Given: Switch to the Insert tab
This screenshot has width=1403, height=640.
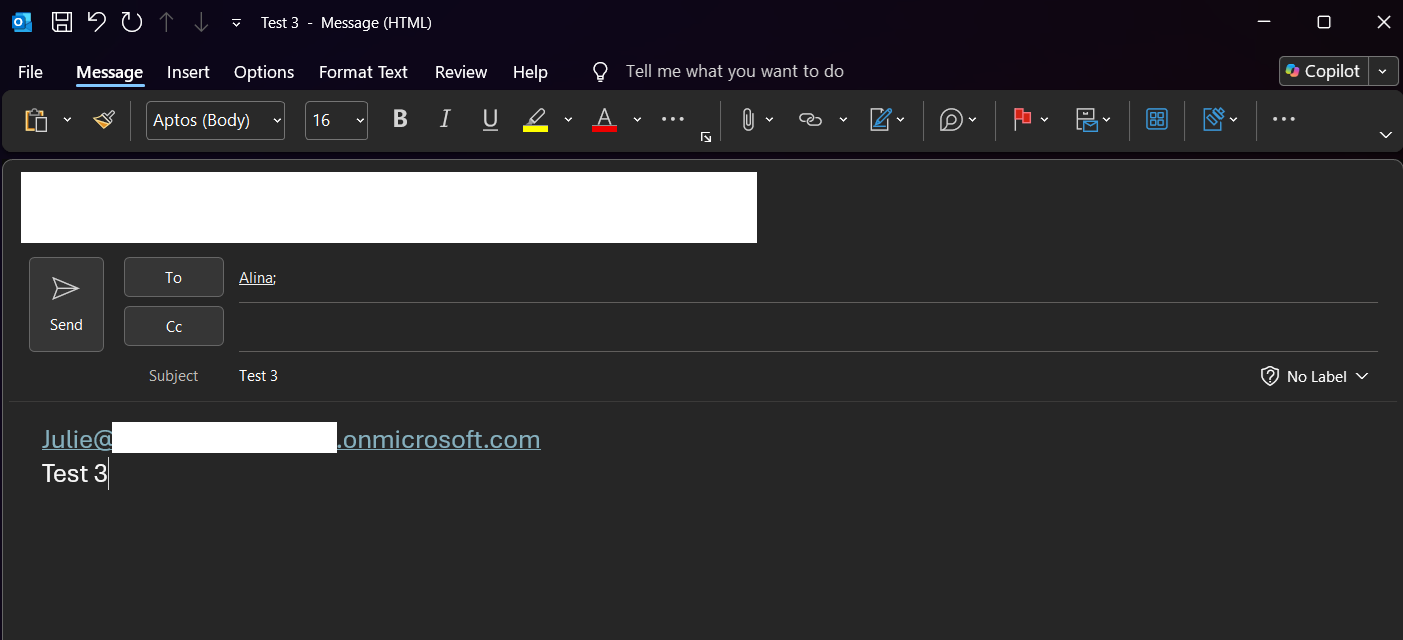Looking at the screenshot, I should [188, 72].
